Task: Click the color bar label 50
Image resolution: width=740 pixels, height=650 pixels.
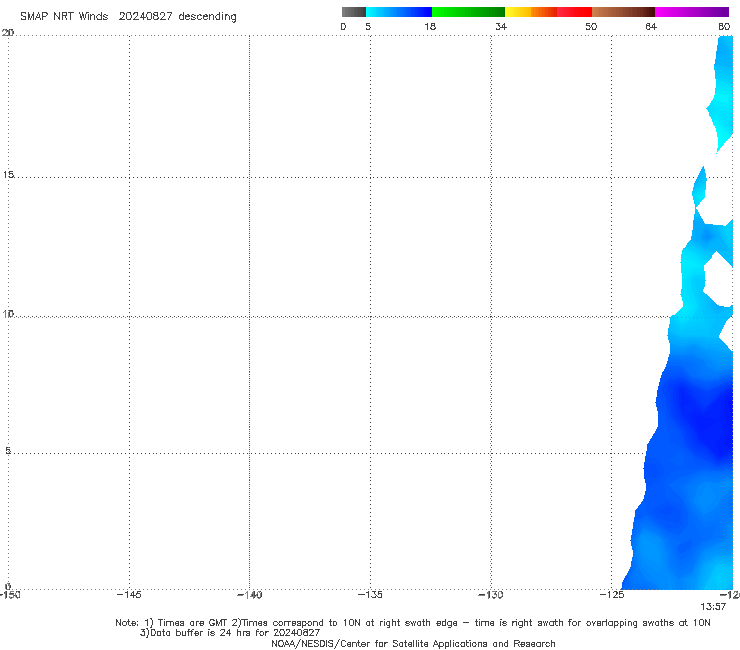Action: click(591, 26)
